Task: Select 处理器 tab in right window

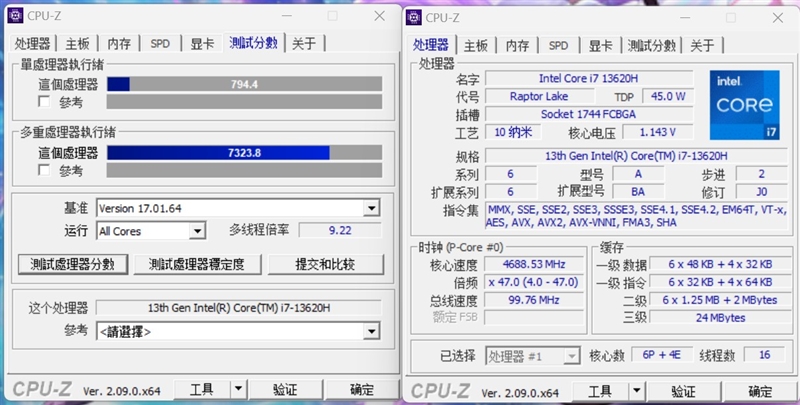Action: [431, 44]
